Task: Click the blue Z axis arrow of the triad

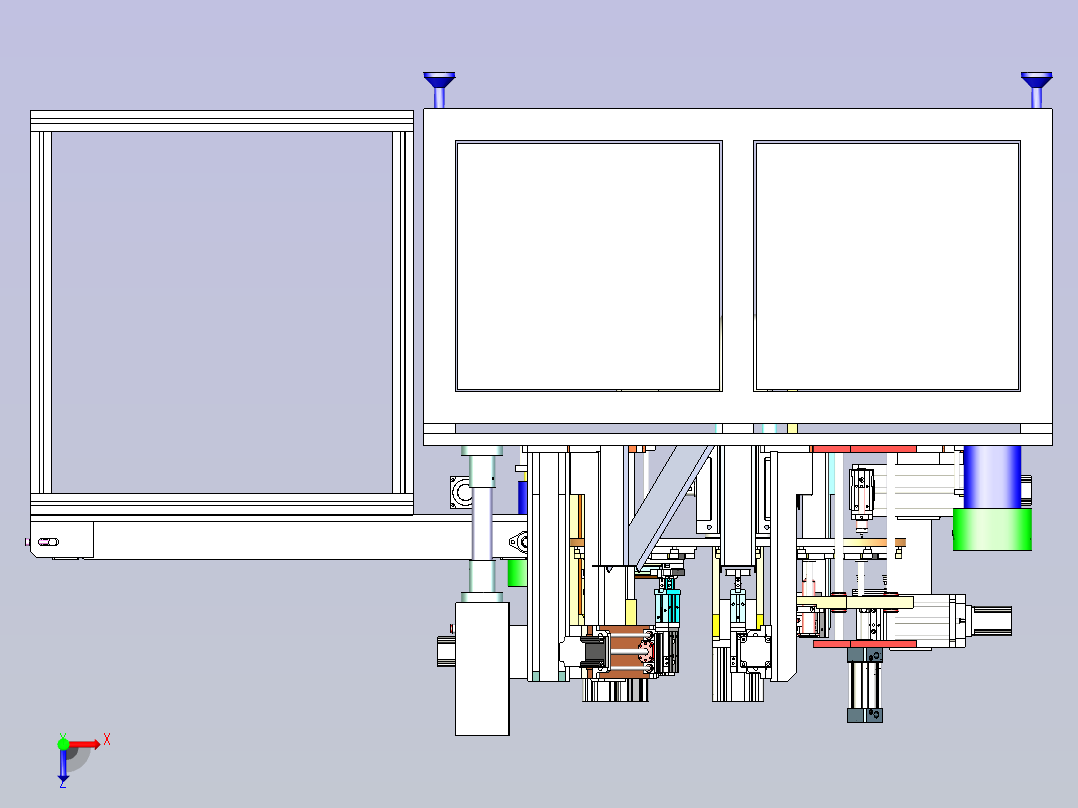Action: pyautogui.click(x=63, y=767)
